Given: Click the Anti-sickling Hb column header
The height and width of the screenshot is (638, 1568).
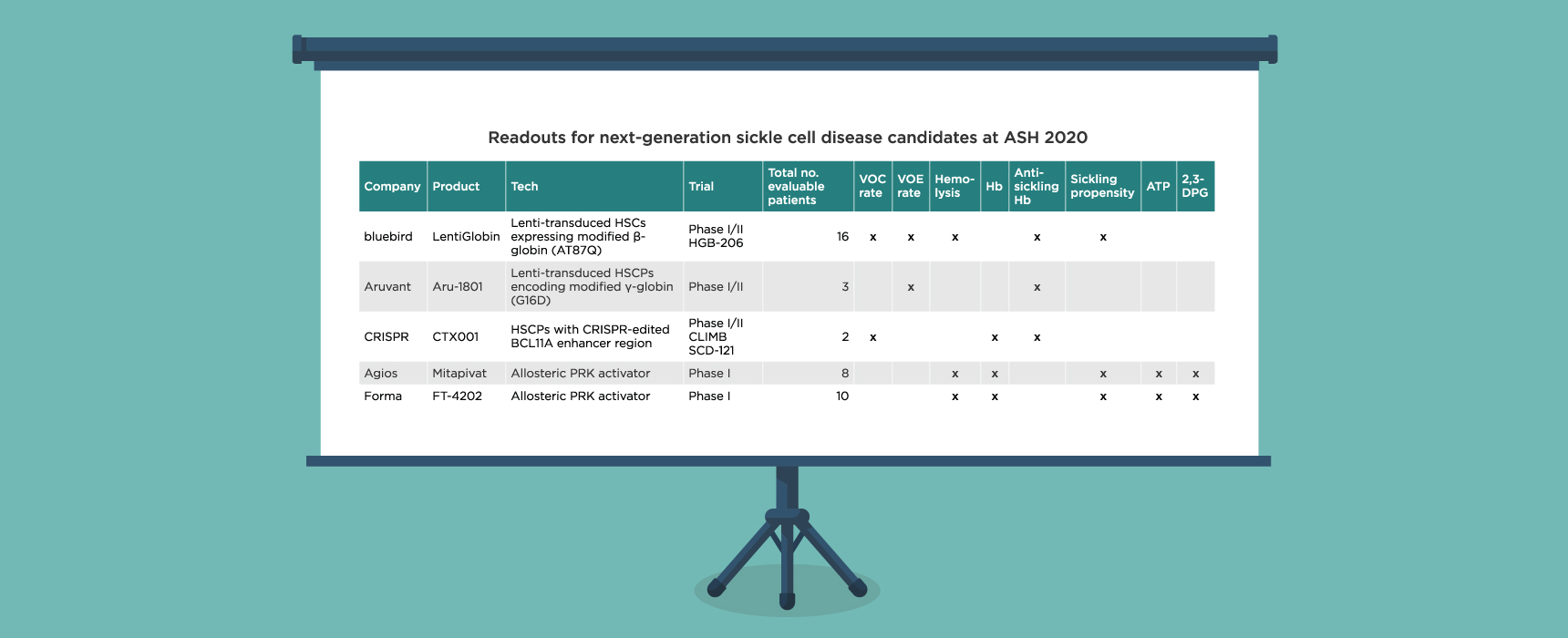Looking at the screenshot, I should tap(1037, 186).
